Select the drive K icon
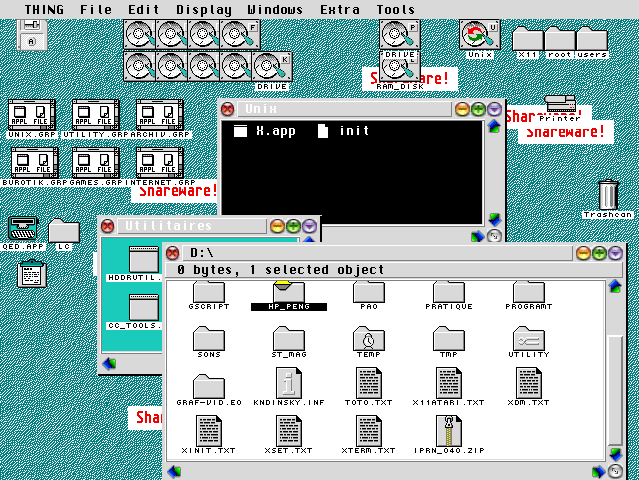 272,70
